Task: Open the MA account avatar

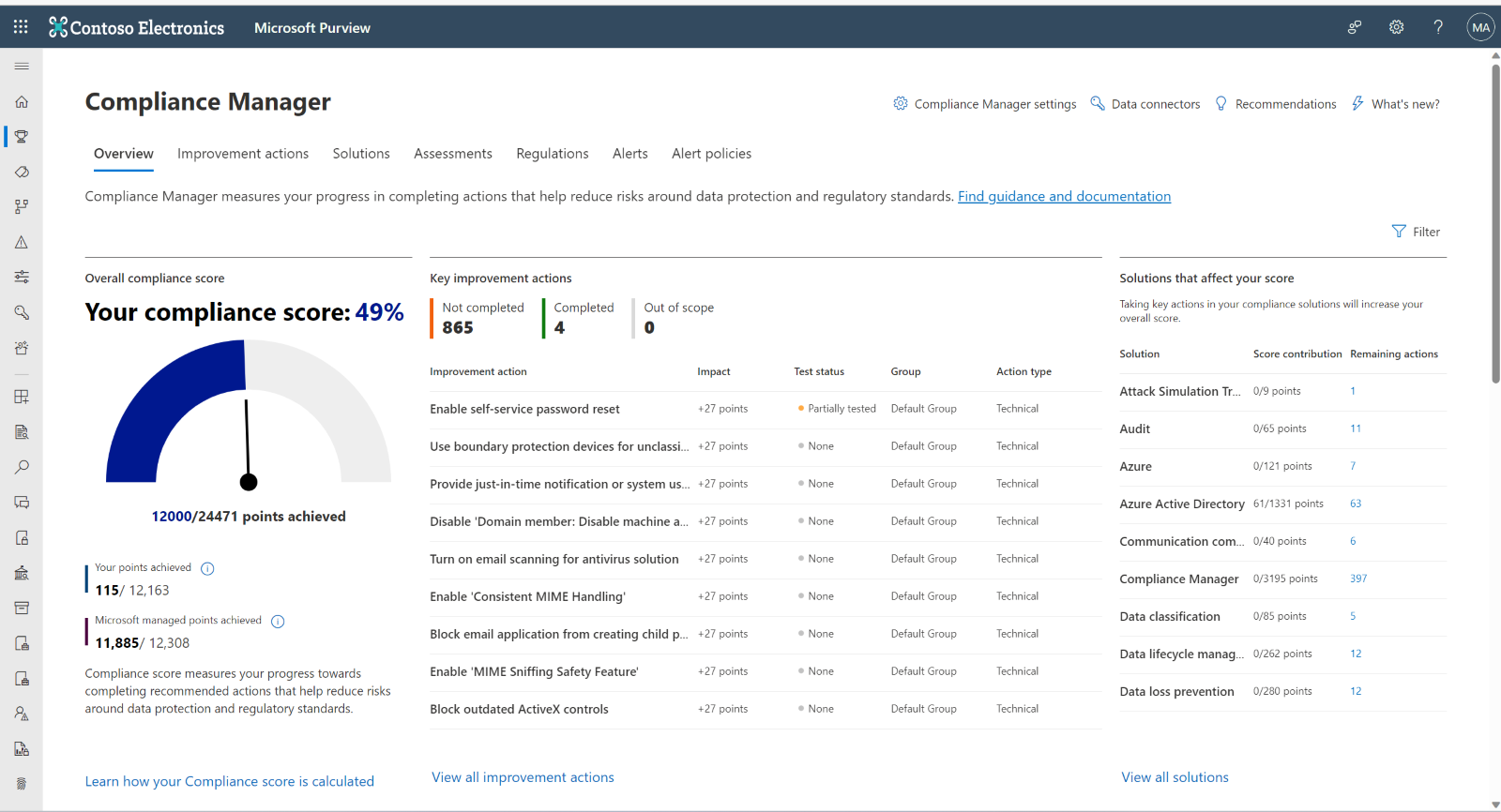Action: [x=1480, y=27]
